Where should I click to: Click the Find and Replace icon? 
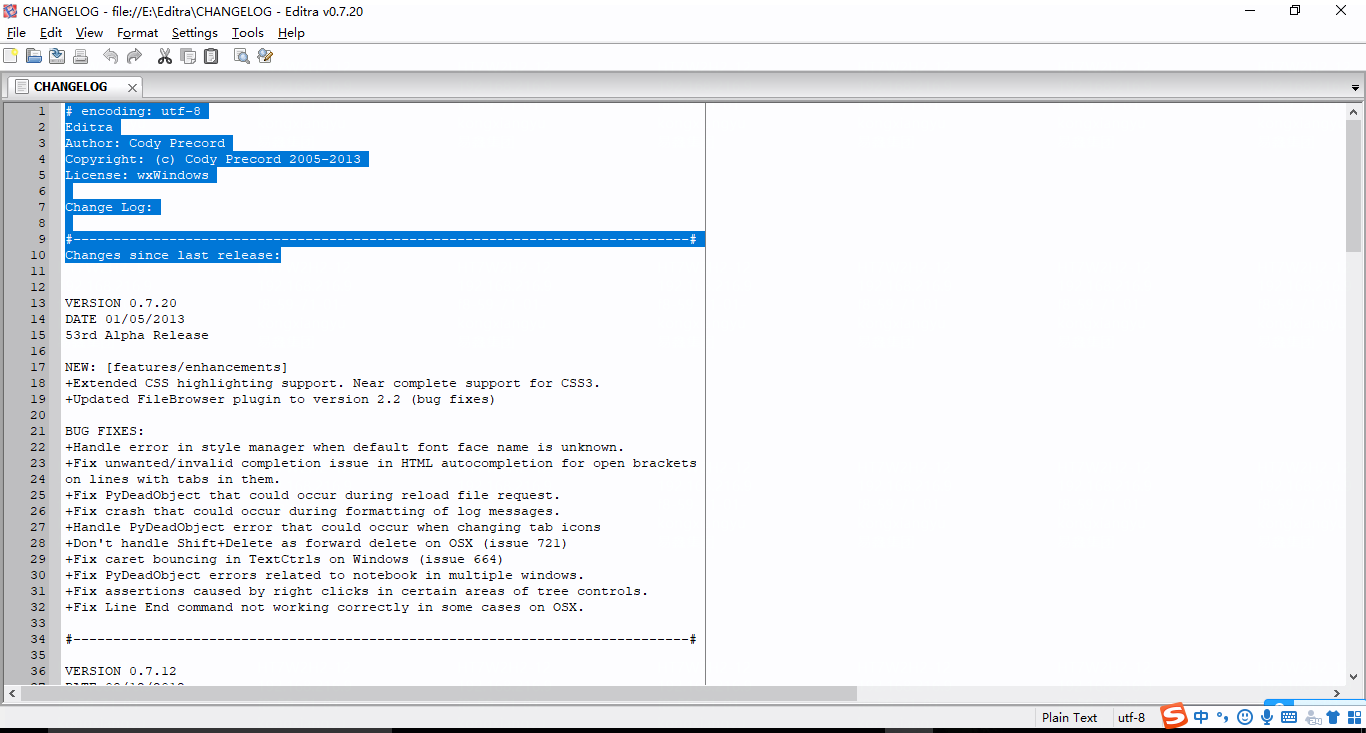265,56
